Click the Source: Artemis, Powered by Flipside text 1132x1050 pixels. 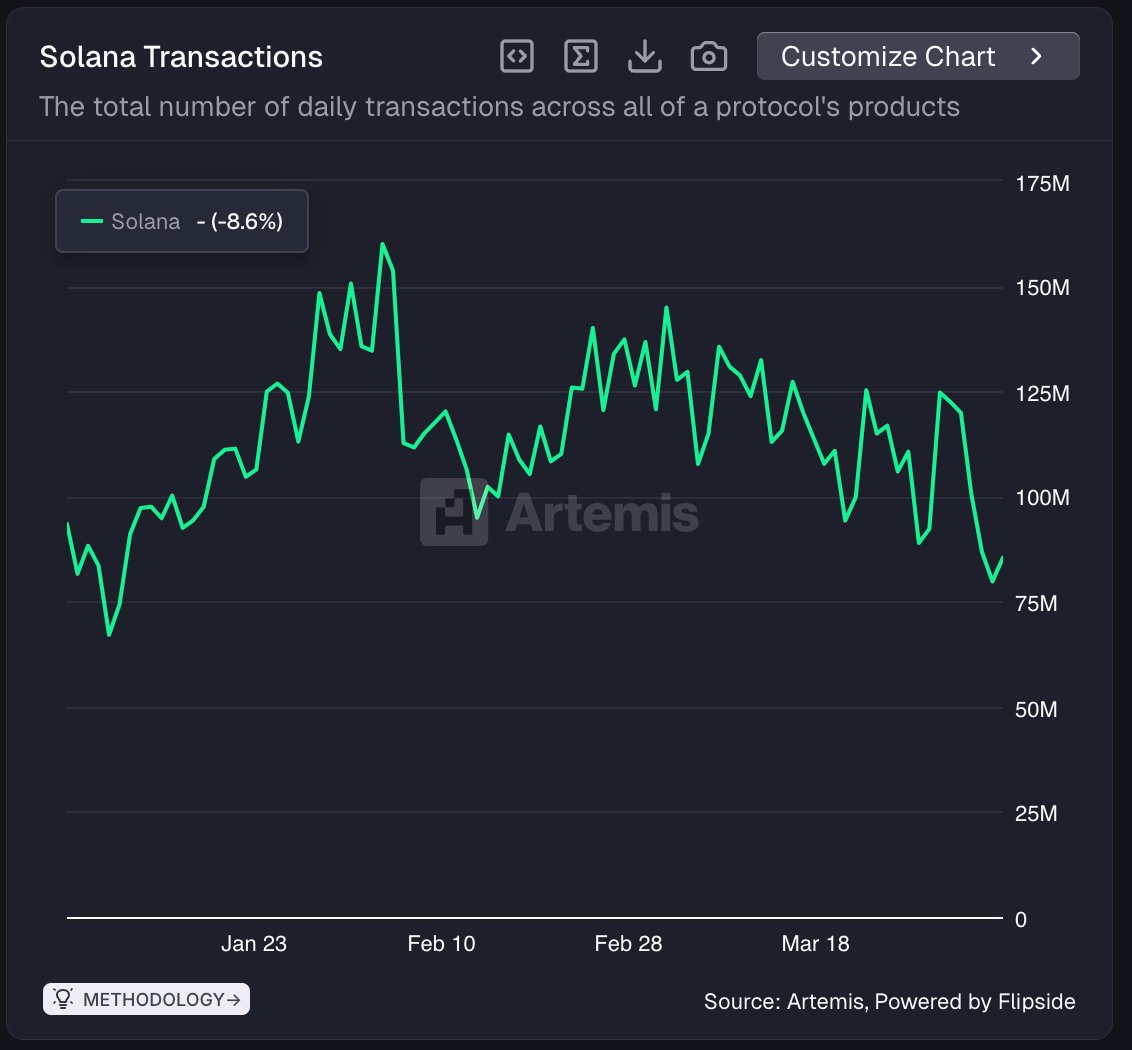[889, 1001]
